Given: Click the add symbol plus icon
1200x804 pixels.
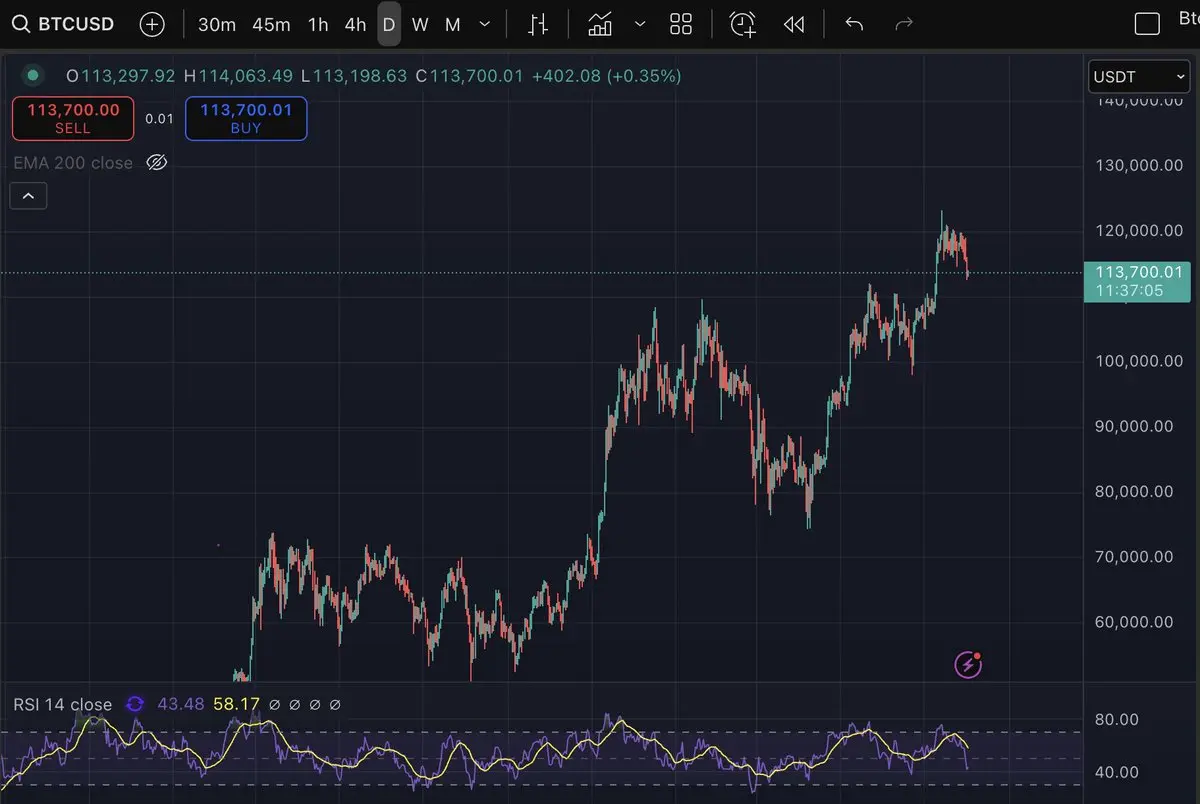Looking at the screenshot, I should point(152,24).
